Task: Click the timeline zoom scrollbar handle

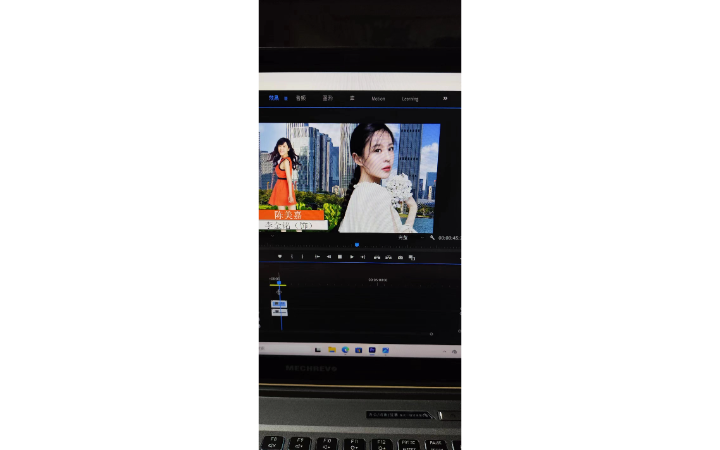Action: click(x=431, y=334)
